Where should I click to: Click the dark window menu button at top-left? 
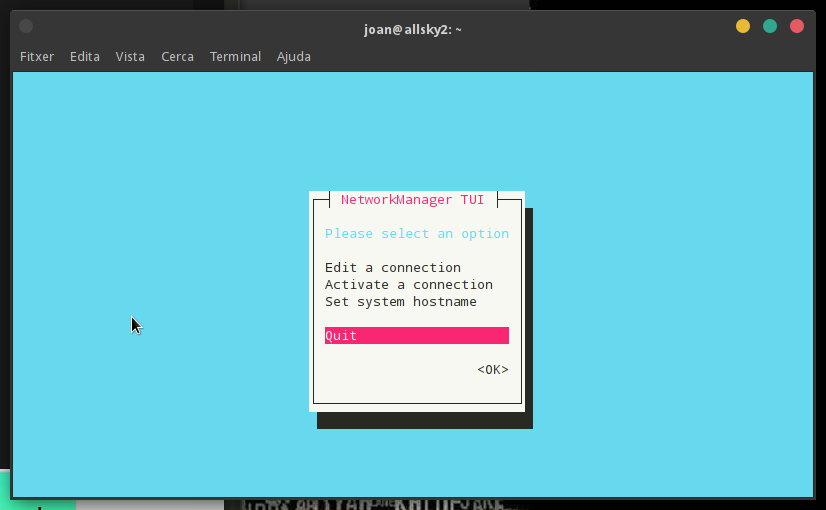pos(26,26)
